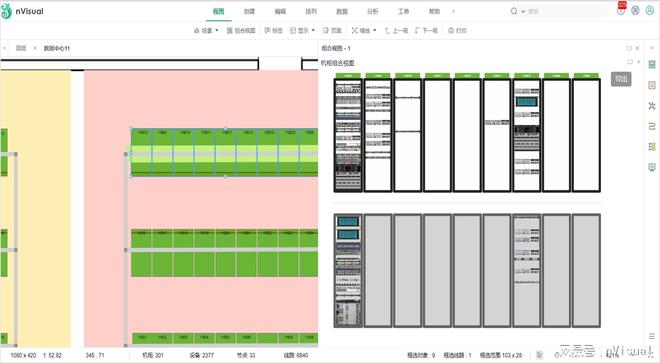
Task: Select the seventh rack in lower gray row
Action: pyautogui.click(x=527, y=271)
